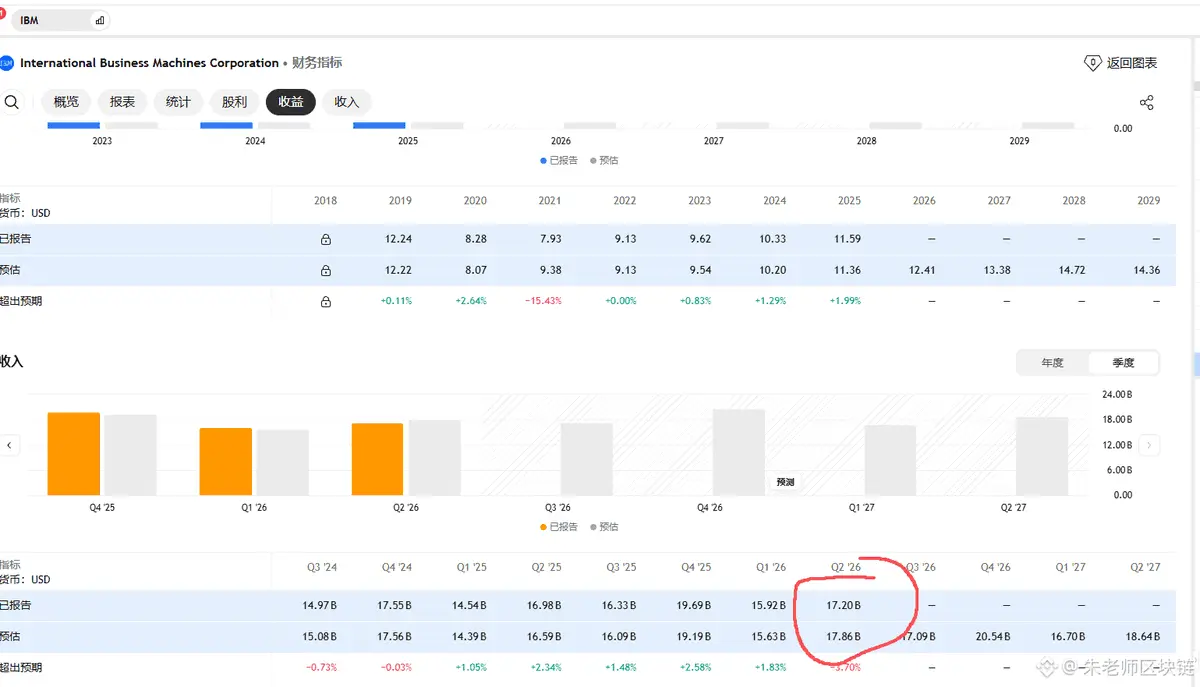Image resolution: width=1200 pixels, height=687 pixels.
Task: Open the 报表 tab
Action: pyautogui.click(x=122, y=102)
